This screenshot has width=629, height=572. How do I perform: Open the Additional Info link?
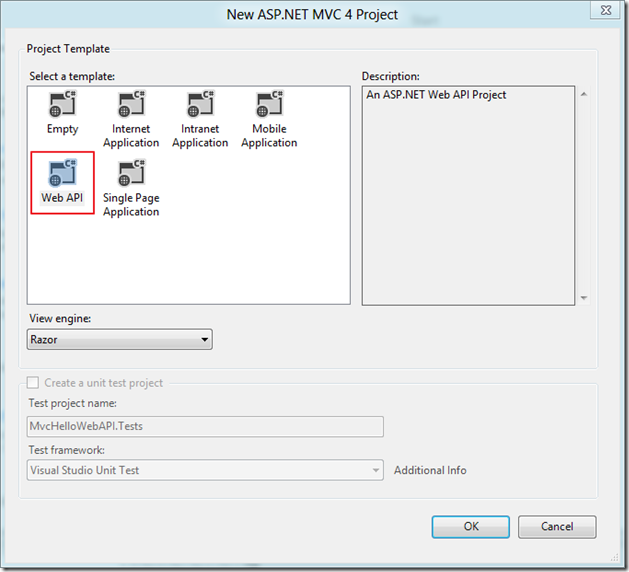coord(430,470)
